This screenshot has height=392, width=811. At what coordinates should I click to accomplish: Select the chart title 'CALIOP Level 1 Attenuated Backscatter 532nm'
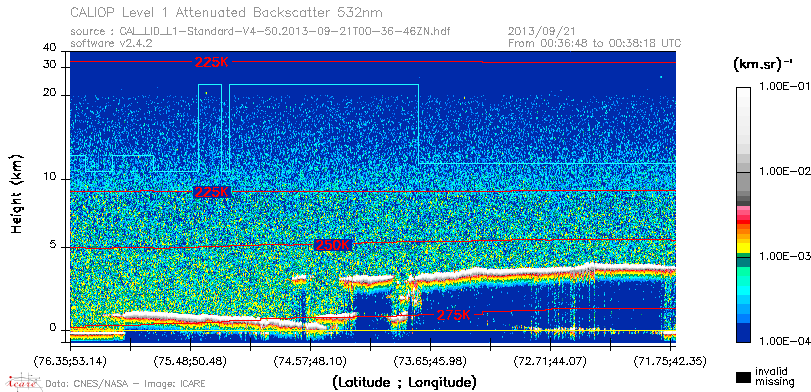(227, 12)
